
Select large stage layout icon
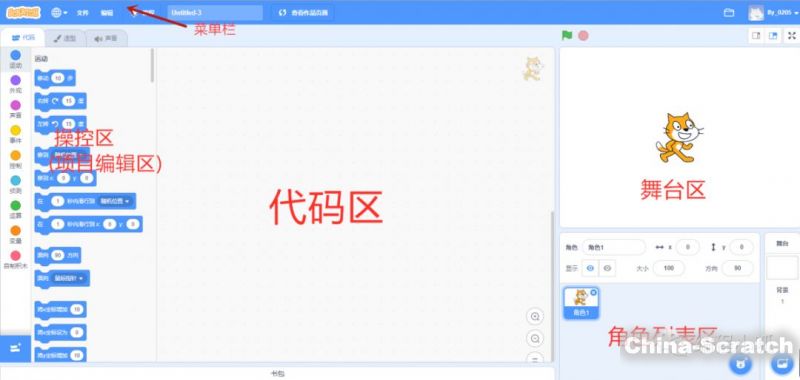[x=773, y=36]
